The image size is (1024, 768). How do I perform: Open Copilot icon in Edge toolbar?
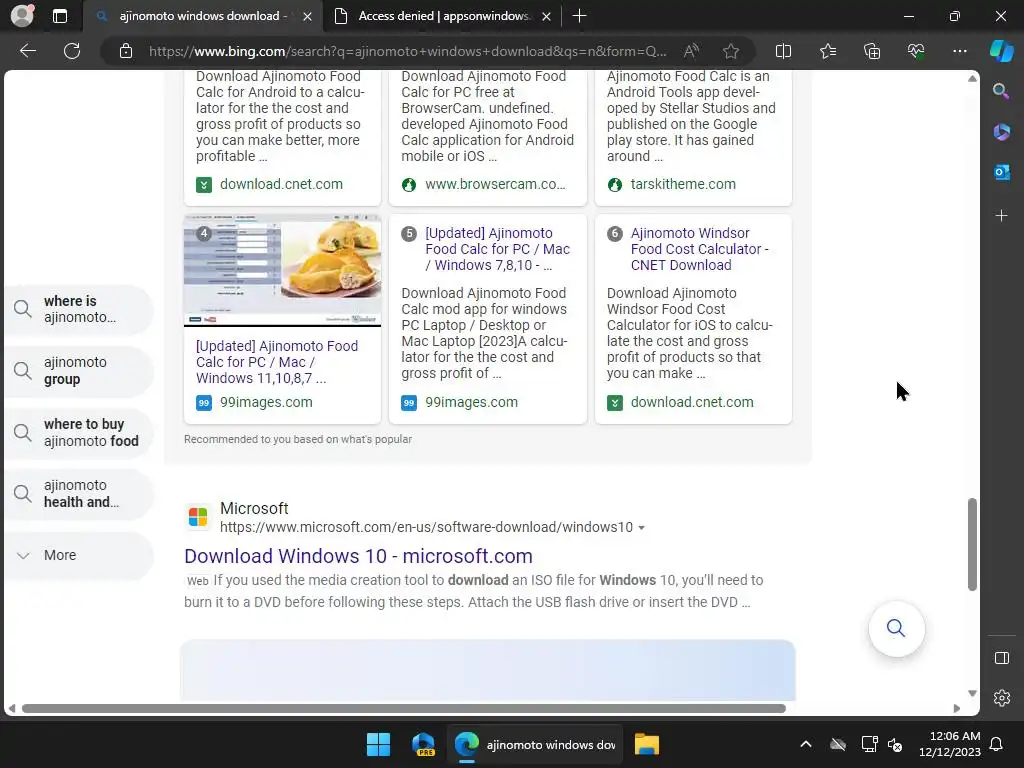(x=1001, y=51)
